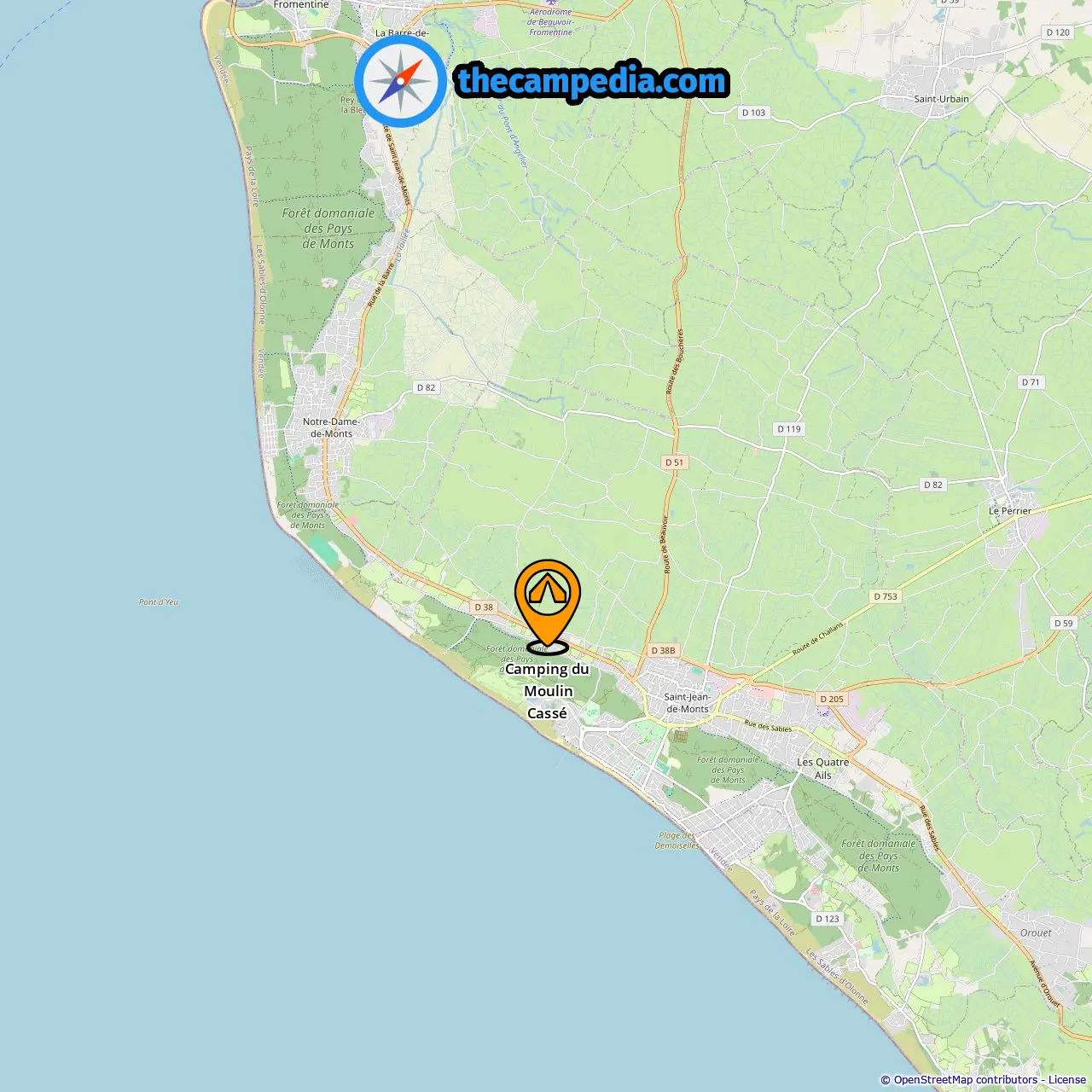Click the Aérodrome de Beauvoir-Fromentine label

551,22
